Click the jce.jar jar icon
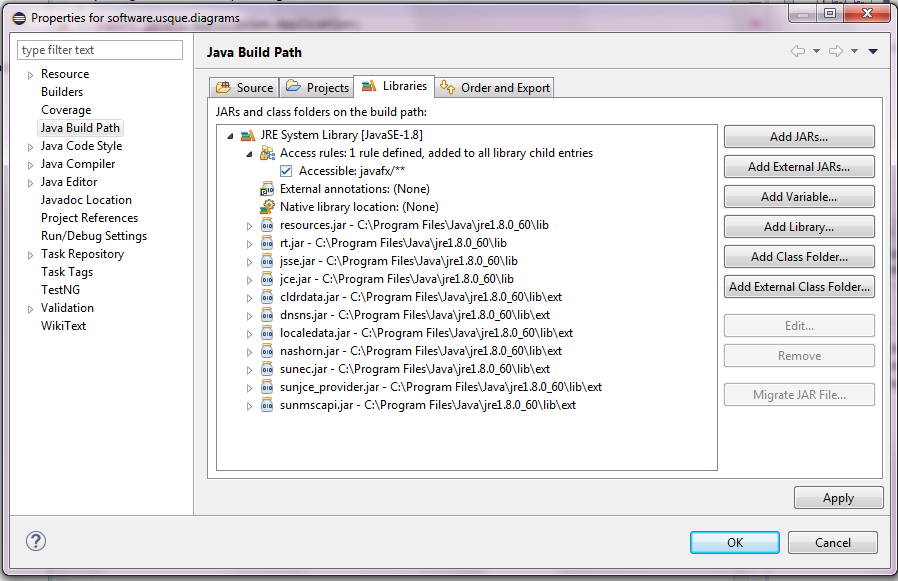The image size is (898, 581). (x=267, y=279)
